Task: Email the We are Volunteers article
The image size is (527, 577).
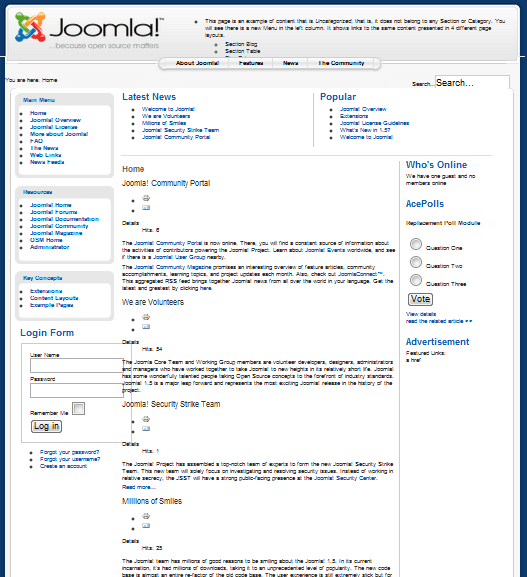Action: 146,327
